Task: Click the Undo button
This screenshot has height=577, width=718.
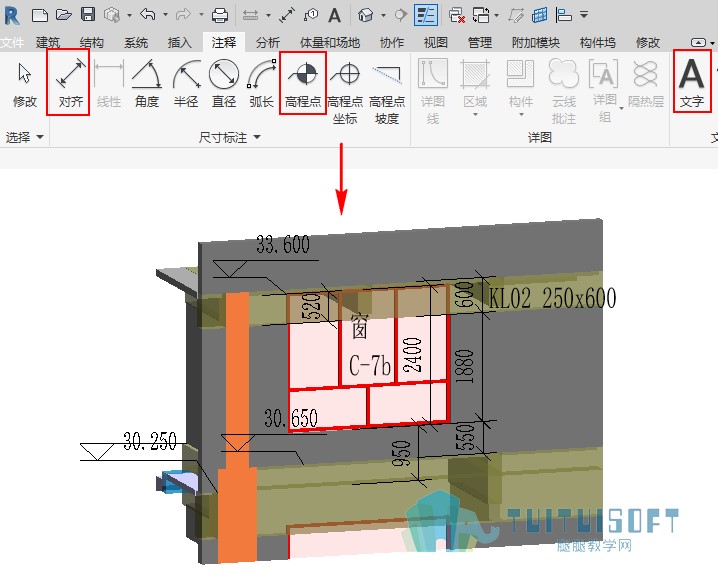Action: pyautogui.click(x=147, y=15)
